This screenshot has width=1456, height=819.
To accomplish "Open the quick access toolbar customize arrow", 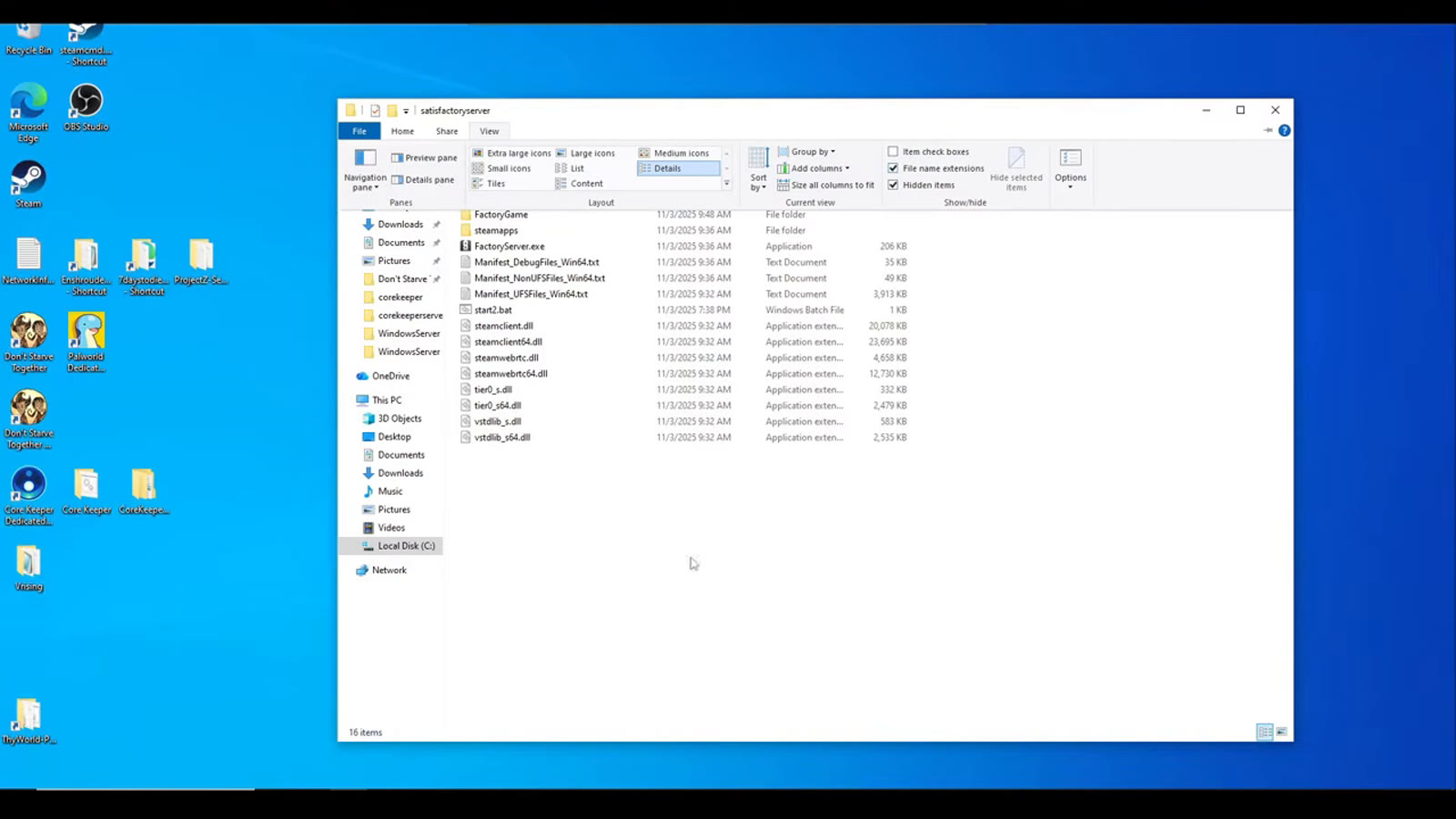I will point(406,111).
